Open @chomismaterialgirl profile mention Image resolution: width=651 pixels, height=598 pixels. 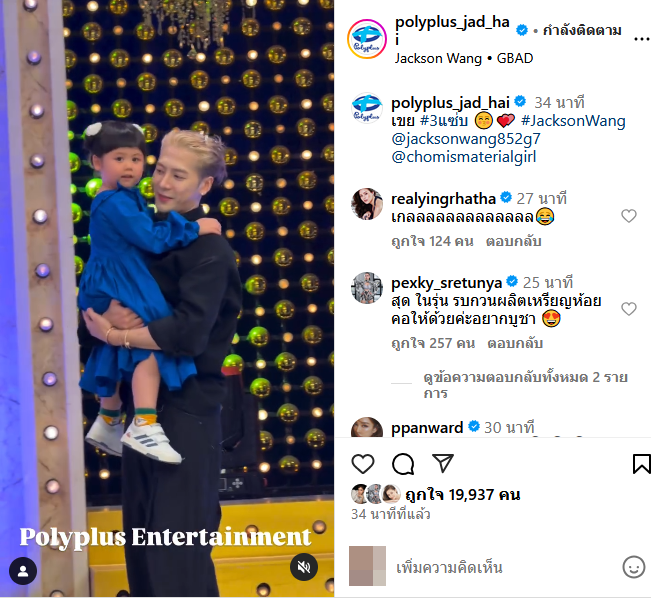(464, 157)
